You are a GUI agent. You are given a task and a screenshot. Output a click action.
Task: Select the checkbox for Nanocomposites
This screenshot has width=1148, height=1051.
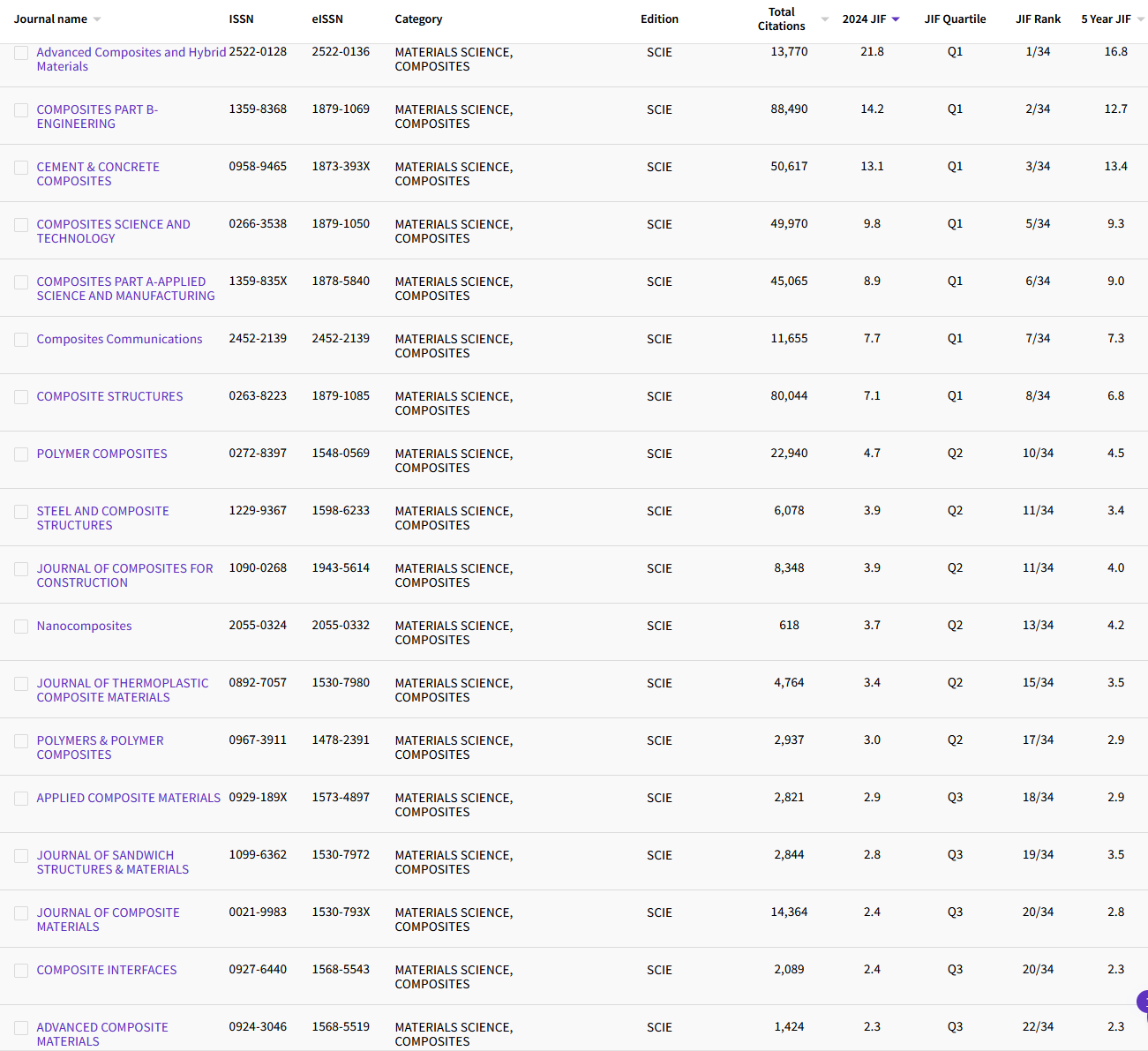tap(21, 627)
